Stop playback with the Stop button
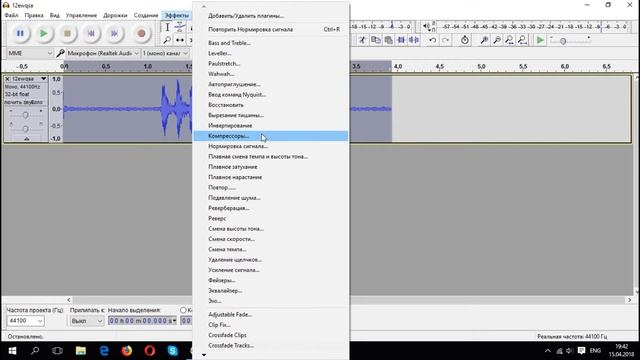The width and height of the screenshot is (640, 360). click(x=67, y=33)
